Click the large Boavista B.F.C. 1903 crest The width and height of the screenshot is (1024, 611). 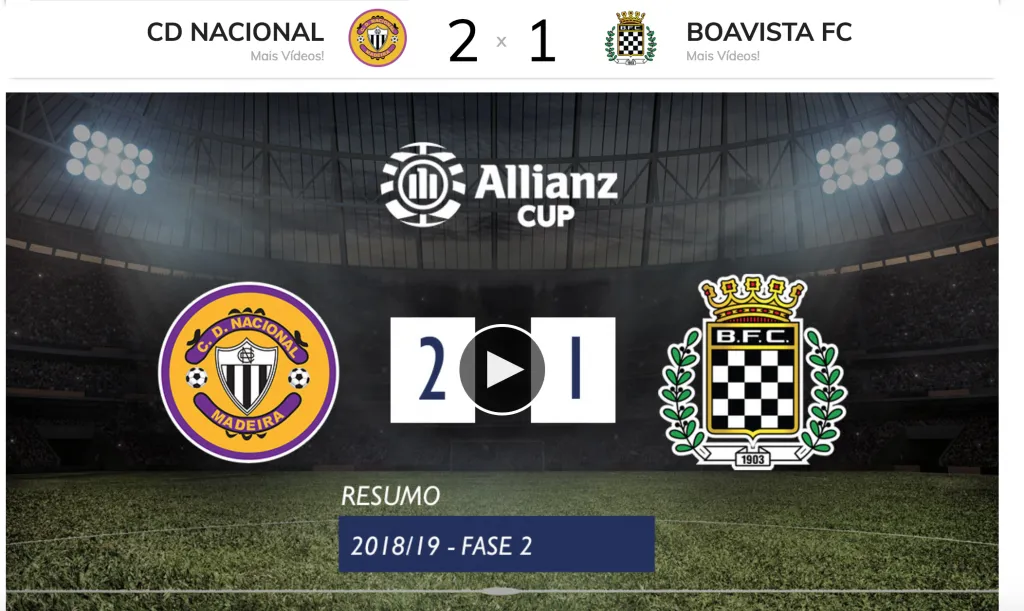(x=753, y=371)
